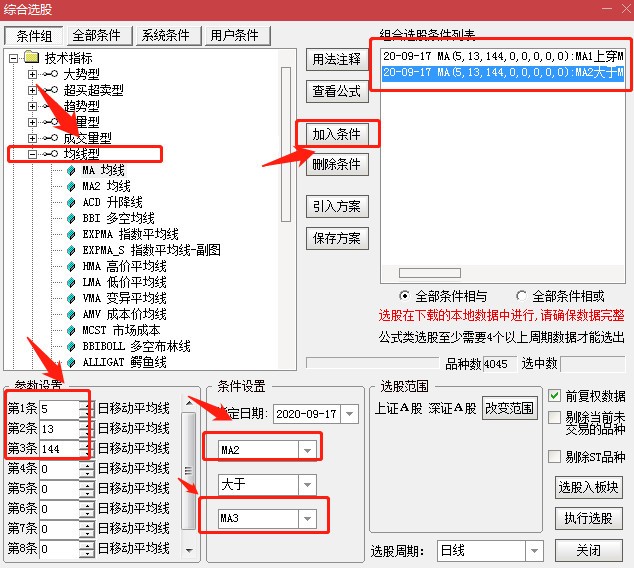Click the 执行选股 button

coord(587,518)
